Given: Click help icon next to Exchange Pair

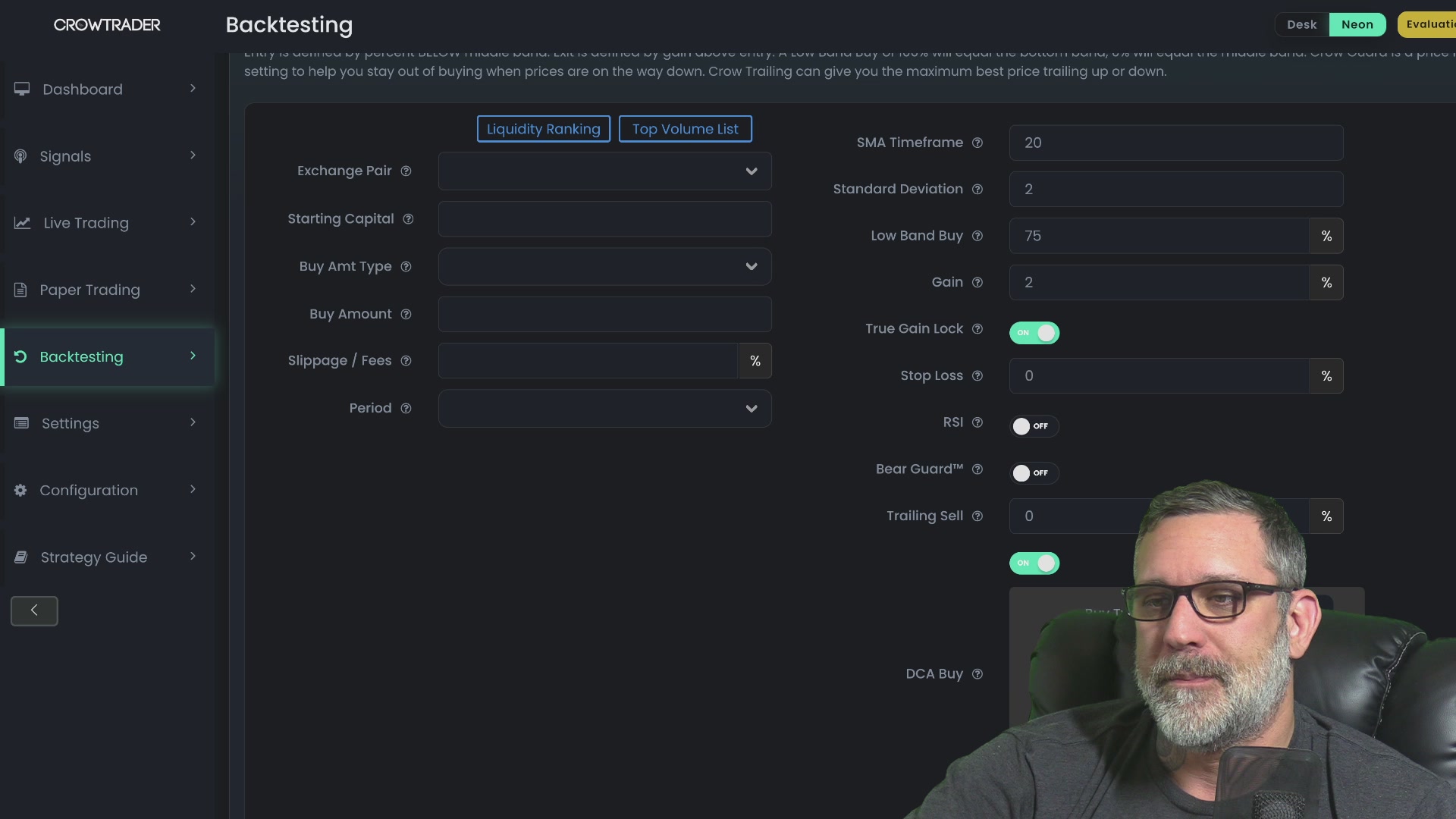Looking at the screenshot, I should pyautogui.click(x=406, y=171).
